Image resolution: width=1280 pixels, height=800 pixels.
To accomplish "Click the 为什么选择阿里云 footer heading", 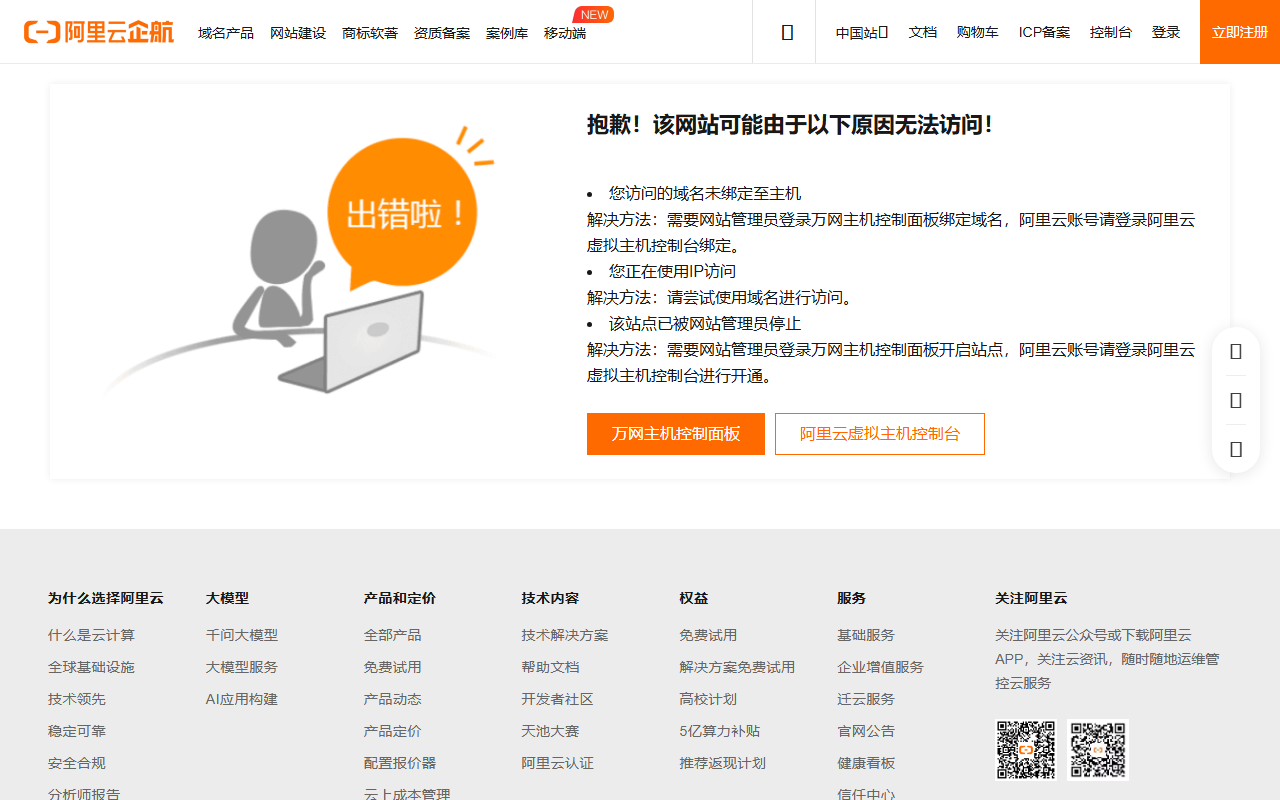I will click(x=106, y=598).
